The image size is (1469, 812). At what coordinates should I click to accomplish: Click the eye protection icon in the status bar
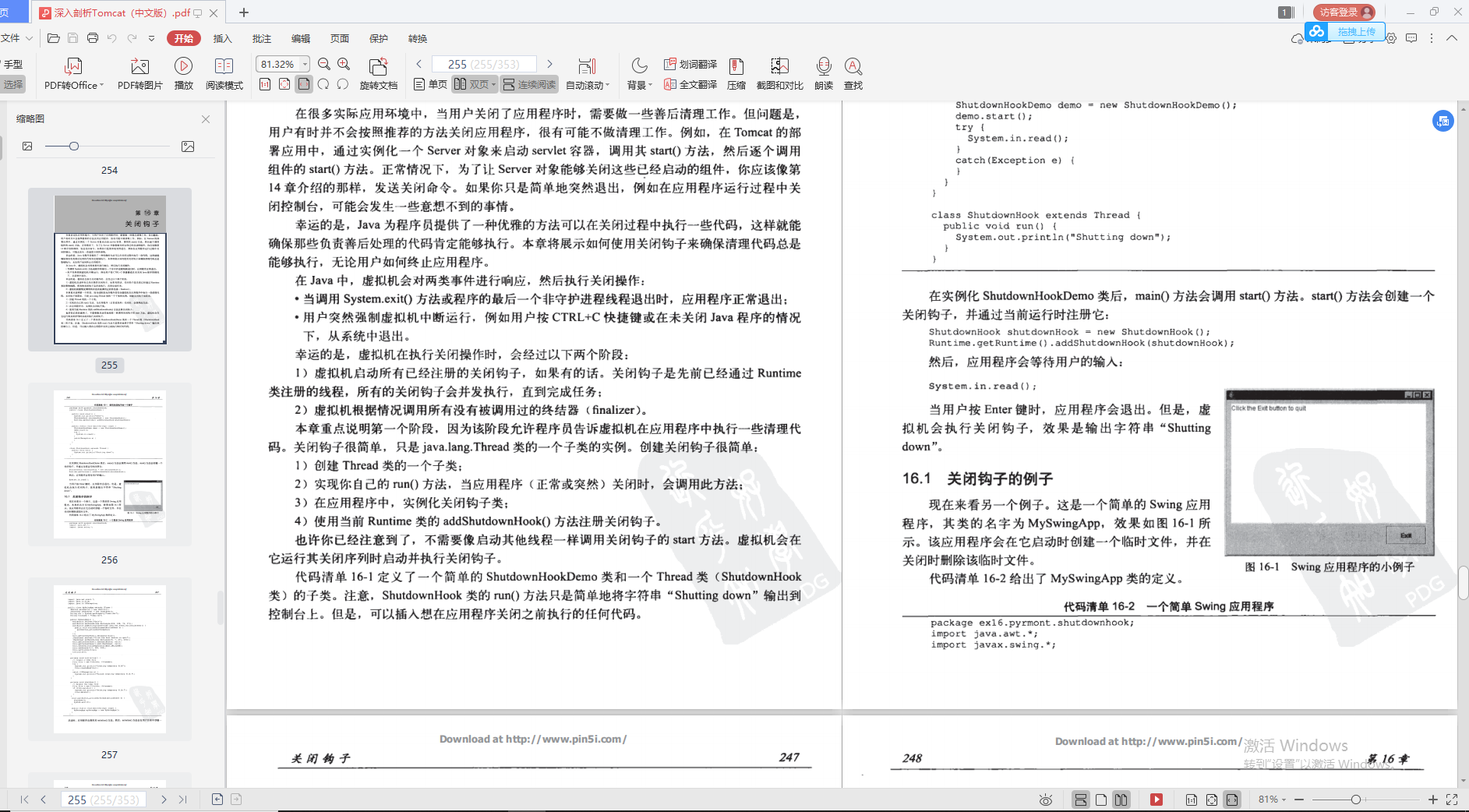[x=1046, y=800]
